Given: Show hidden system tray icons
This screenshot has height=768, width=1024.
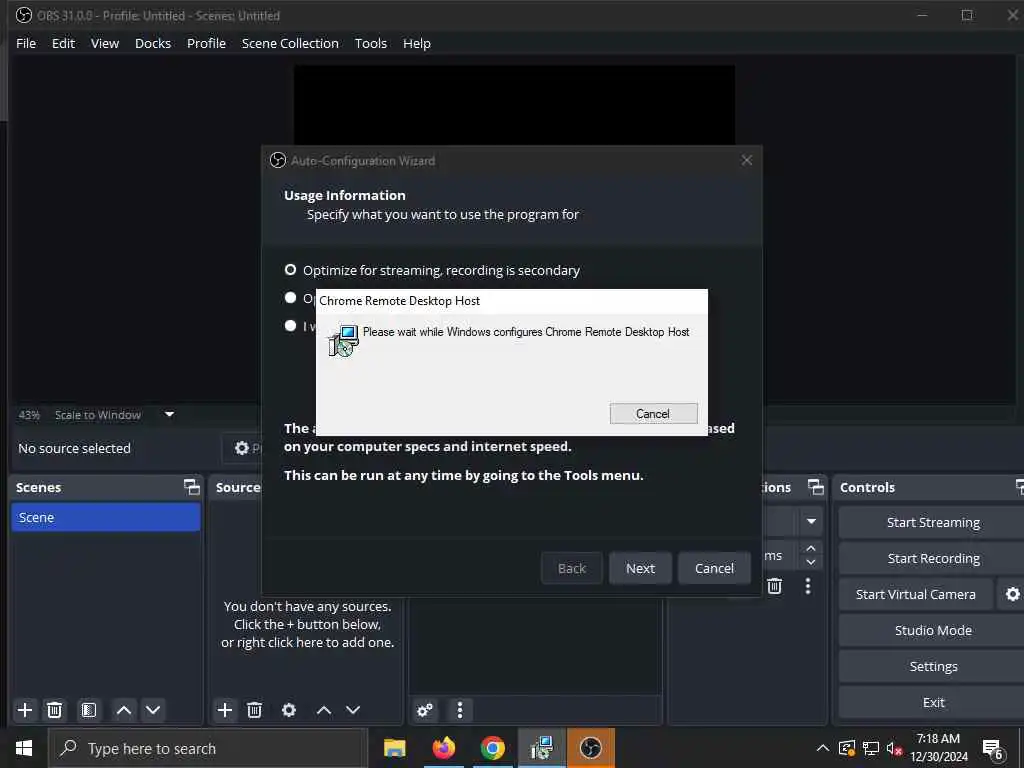Looking at the screenshot, I should pyautogui.click(x=823, y=748).
